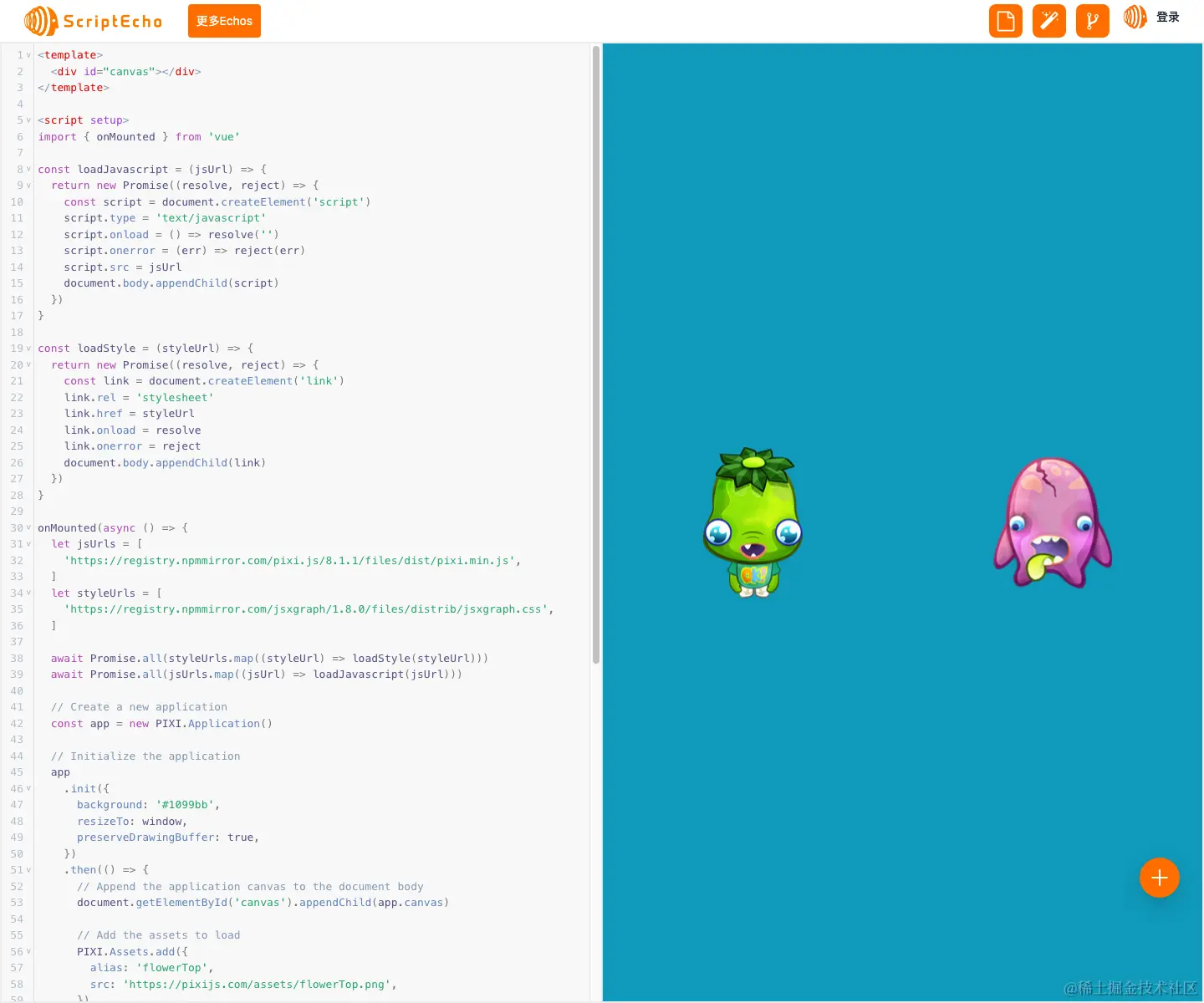Viewport: 1204px width, 1003px height.
Task: Collapse the script setup block at line 5
Action: 28,120
